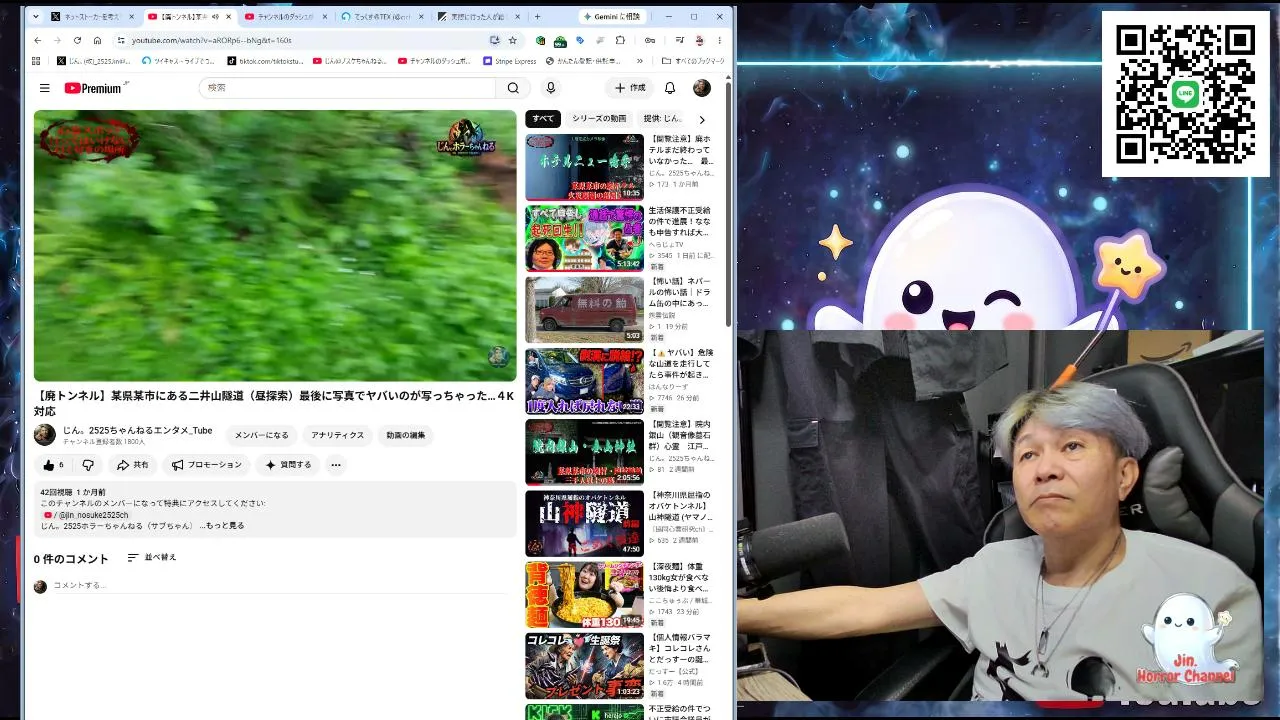
Task: Start voice search with the microphone icon
Action: [x=550, y=88]
